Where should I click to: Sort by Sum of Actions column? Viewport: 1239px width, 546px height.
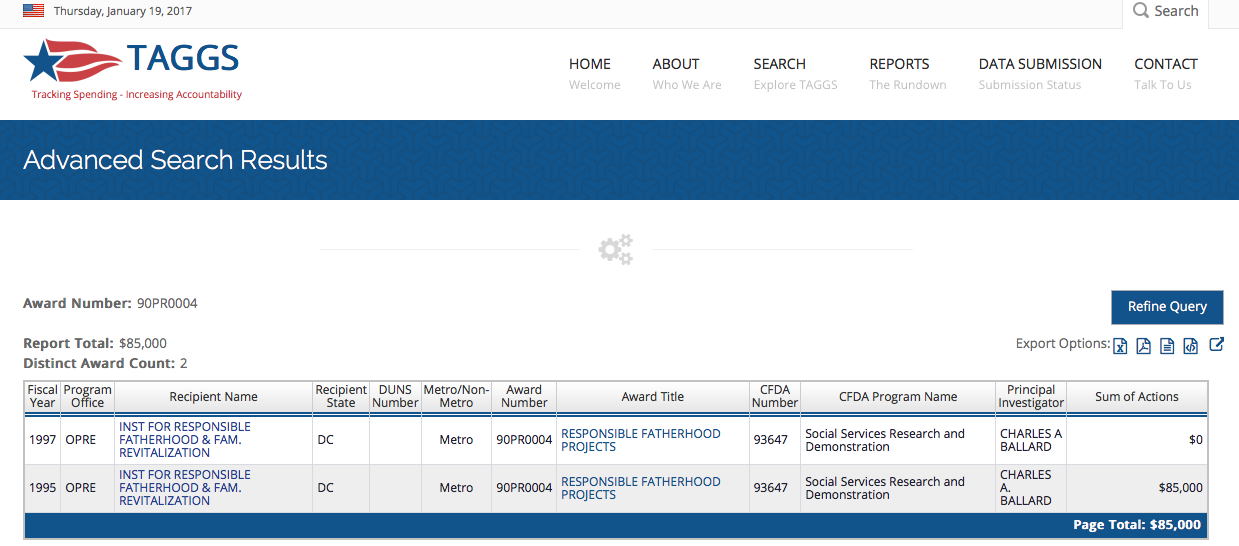(1136, 397)
